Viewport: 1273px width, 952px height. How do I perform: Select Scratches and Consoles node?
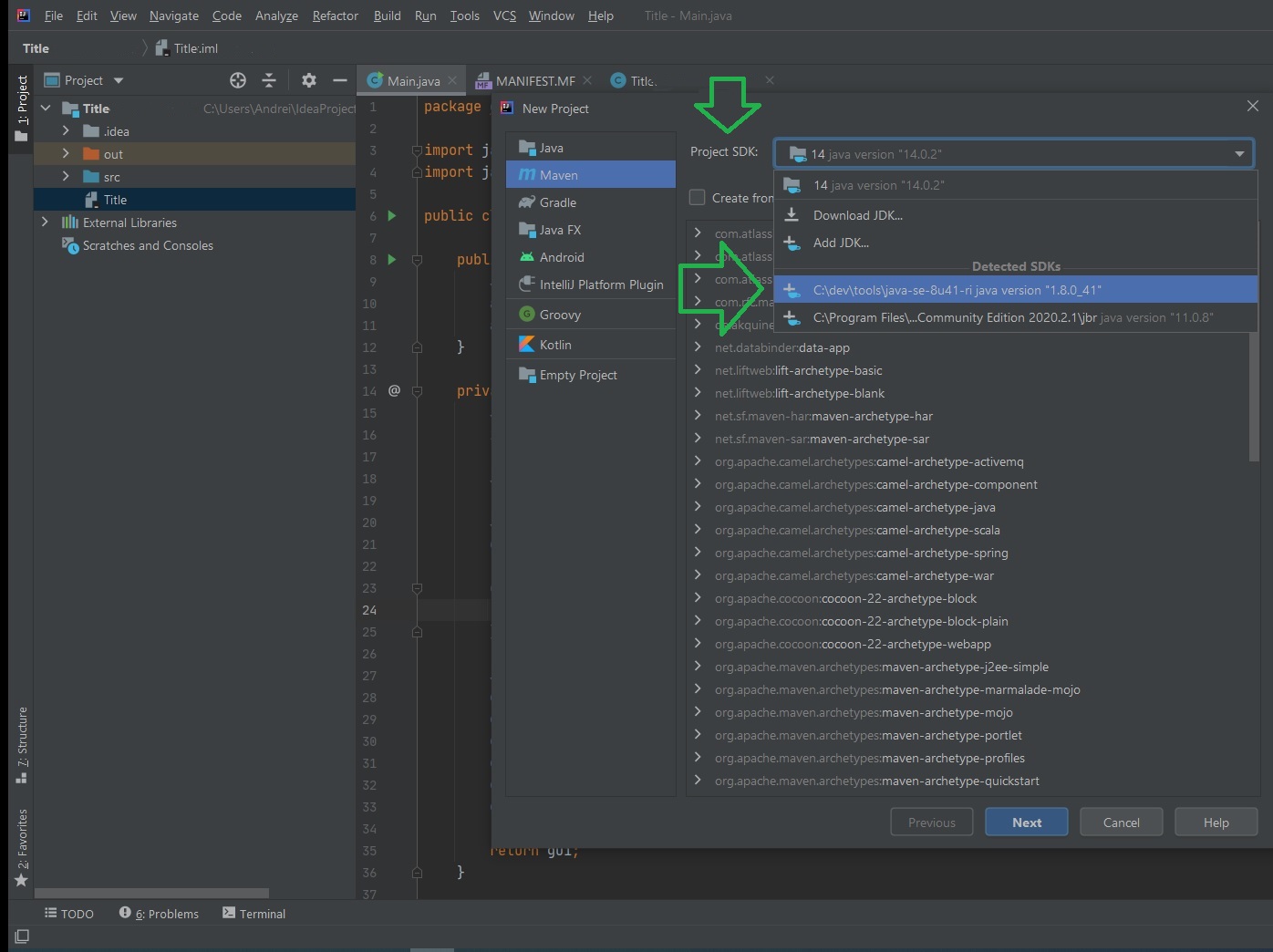tap(137, 245)
